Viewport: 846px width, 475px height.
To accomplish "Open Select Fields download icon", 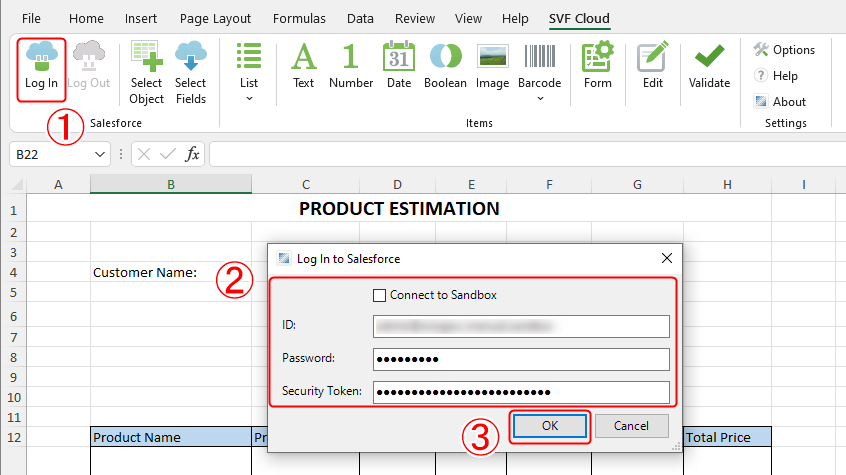I will click(x=191, y=56).
